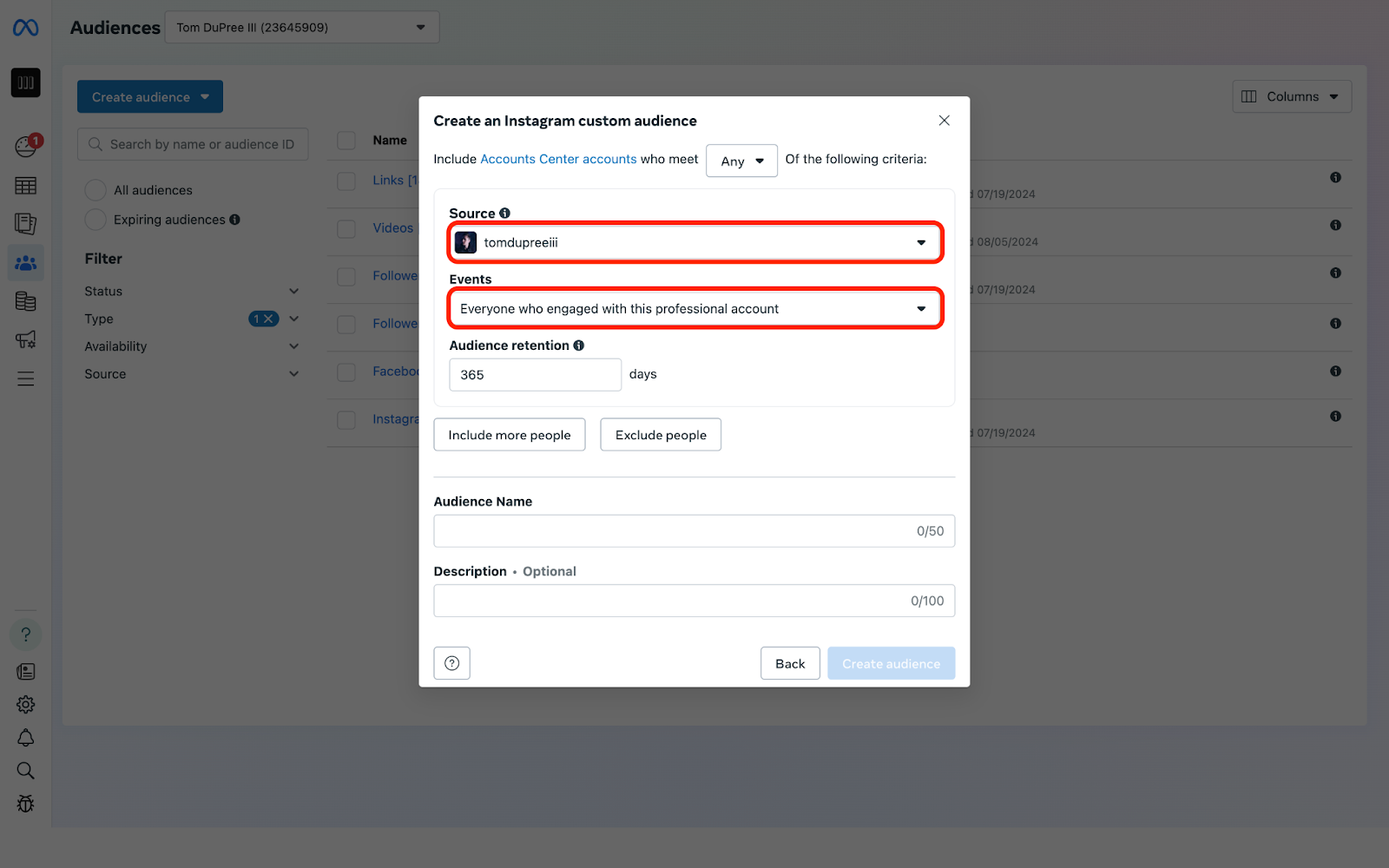This screenshot has width=1389, height=868.
Task: Expand the Status filter
Action: pos(293,292)
